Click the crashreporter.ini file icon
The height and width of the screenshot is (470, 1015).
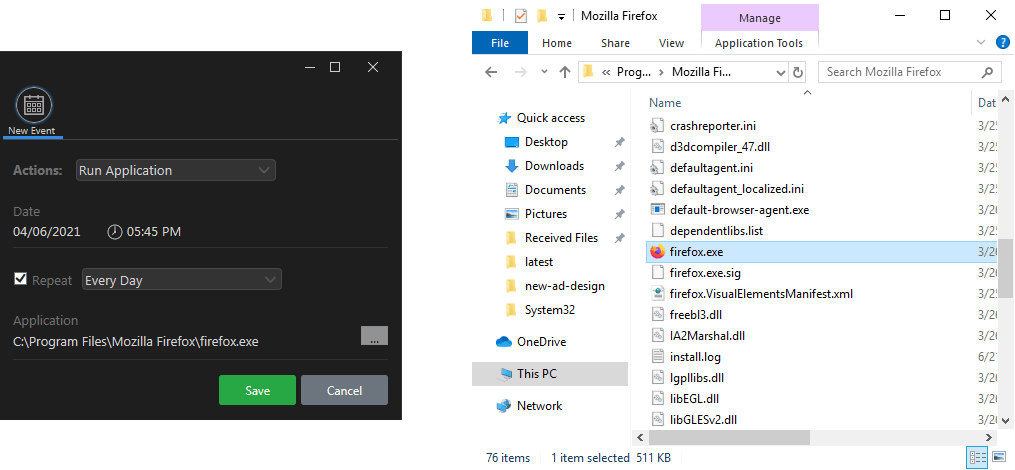click(657, 126)
